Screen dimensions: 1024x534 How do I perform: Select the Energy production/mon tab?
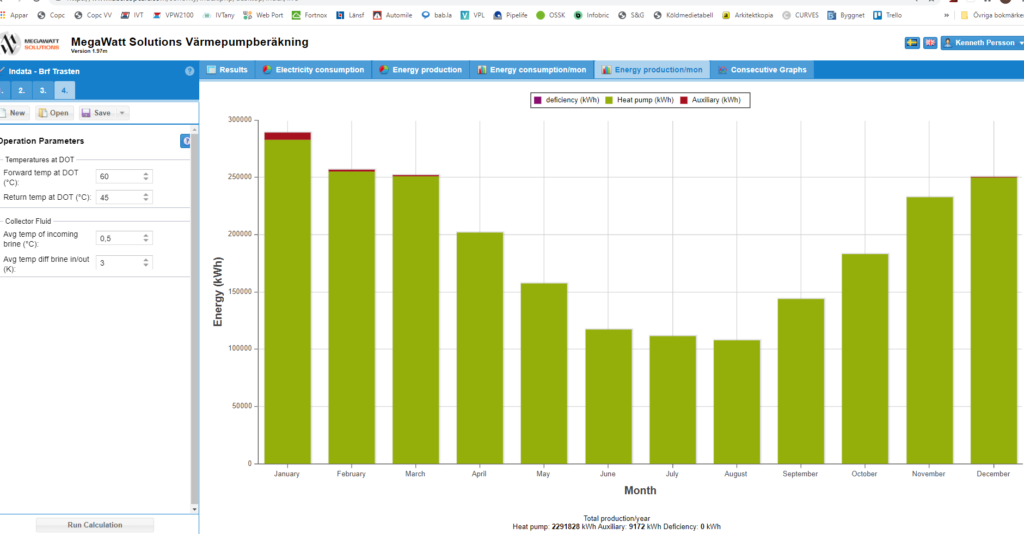(652, 70)
